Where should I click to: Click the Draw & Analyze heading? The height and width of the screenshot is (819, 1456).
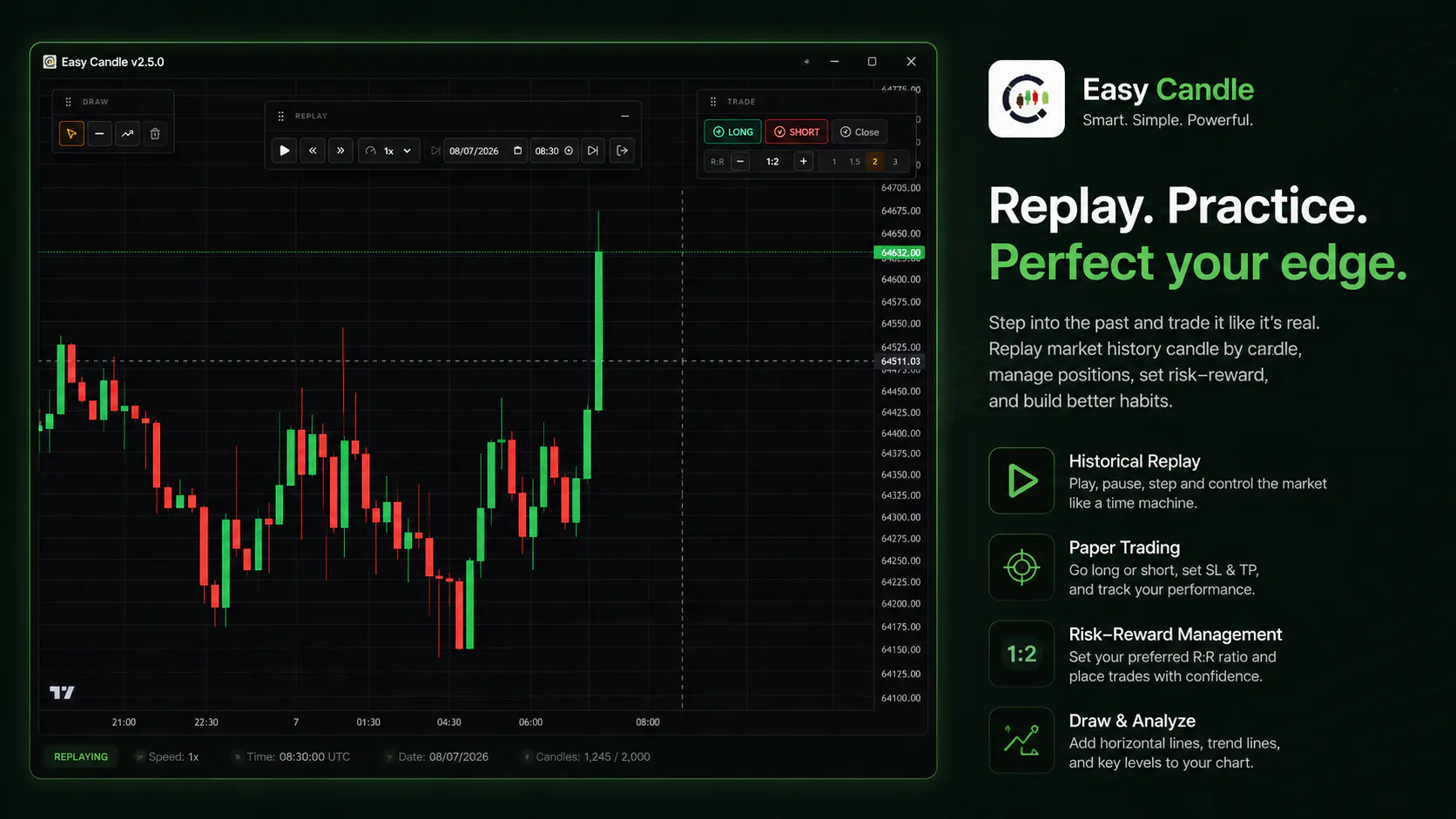1132,721
